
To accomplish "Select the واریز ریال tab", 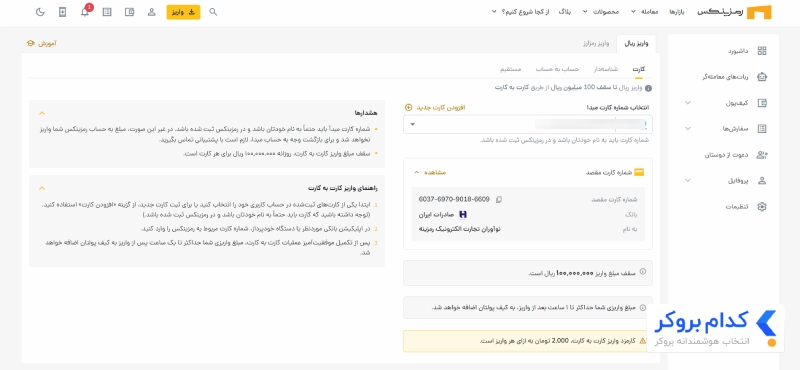I will coord(636,43).
